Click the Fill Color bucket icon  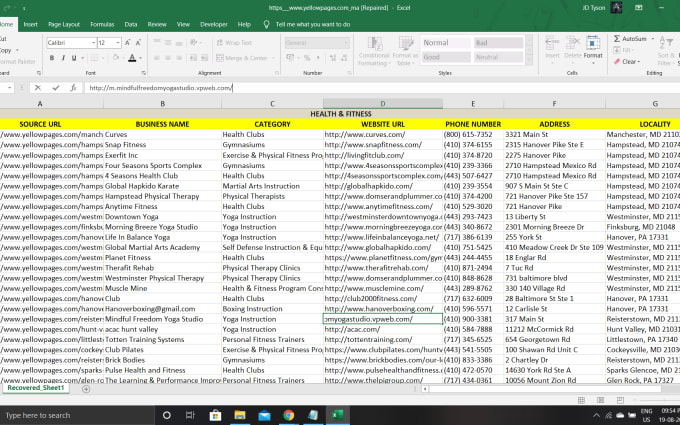[115, 58]
